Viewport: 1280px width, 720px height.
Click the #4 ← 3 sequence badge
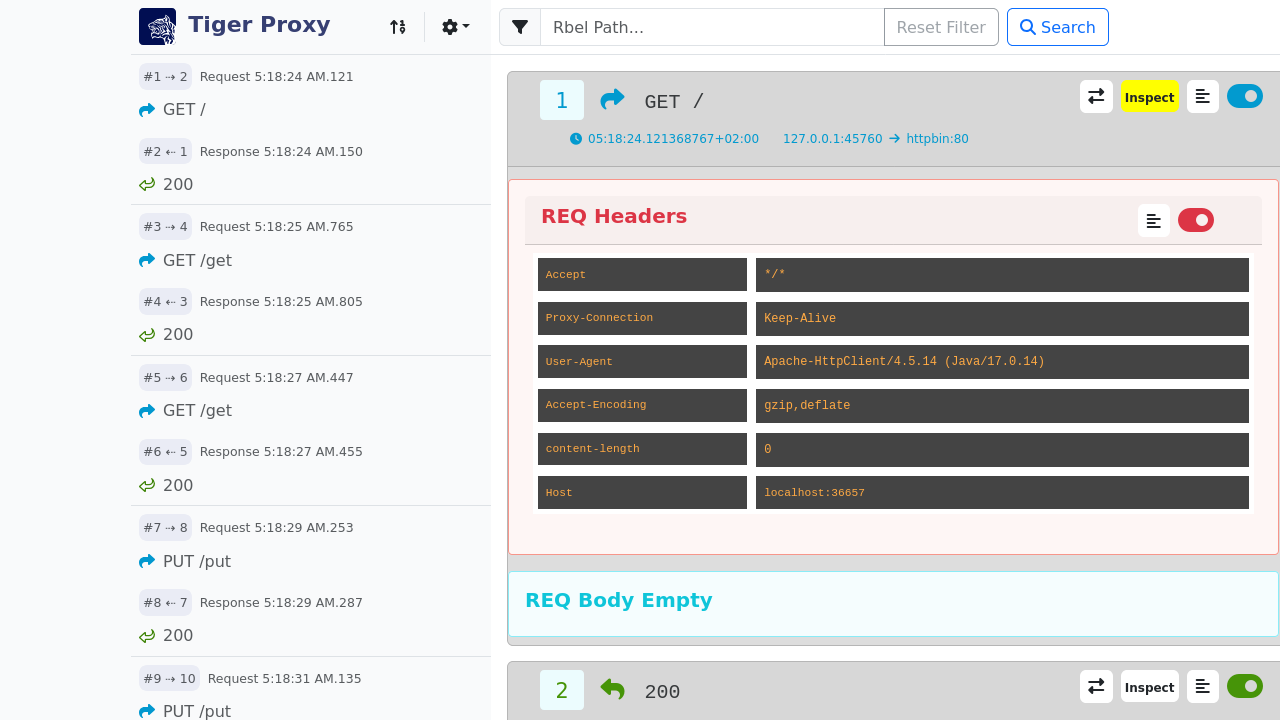point(165,302)
